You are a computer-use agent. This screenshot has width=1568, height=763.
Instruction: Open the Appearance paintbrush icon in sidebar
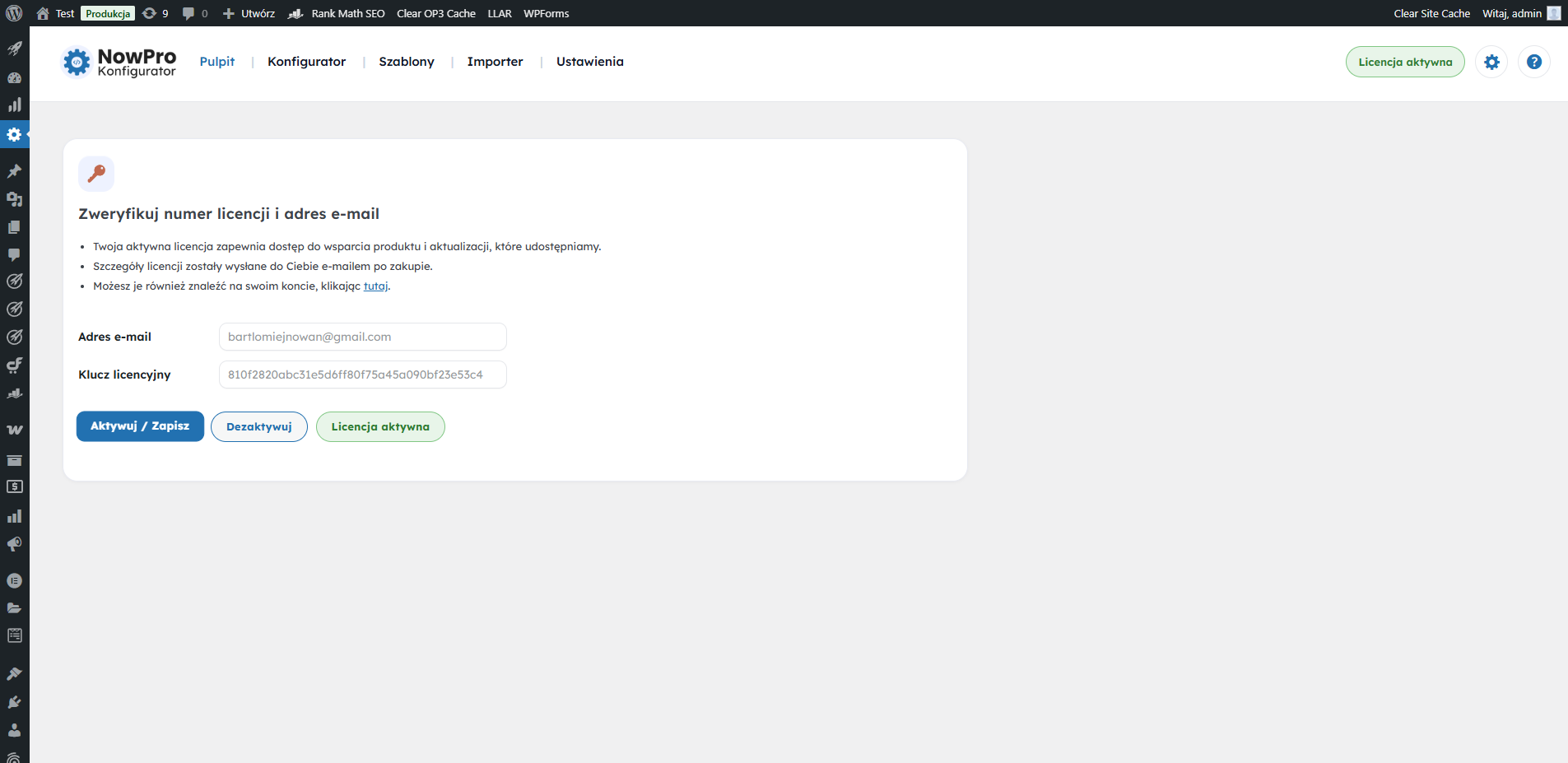14,673
